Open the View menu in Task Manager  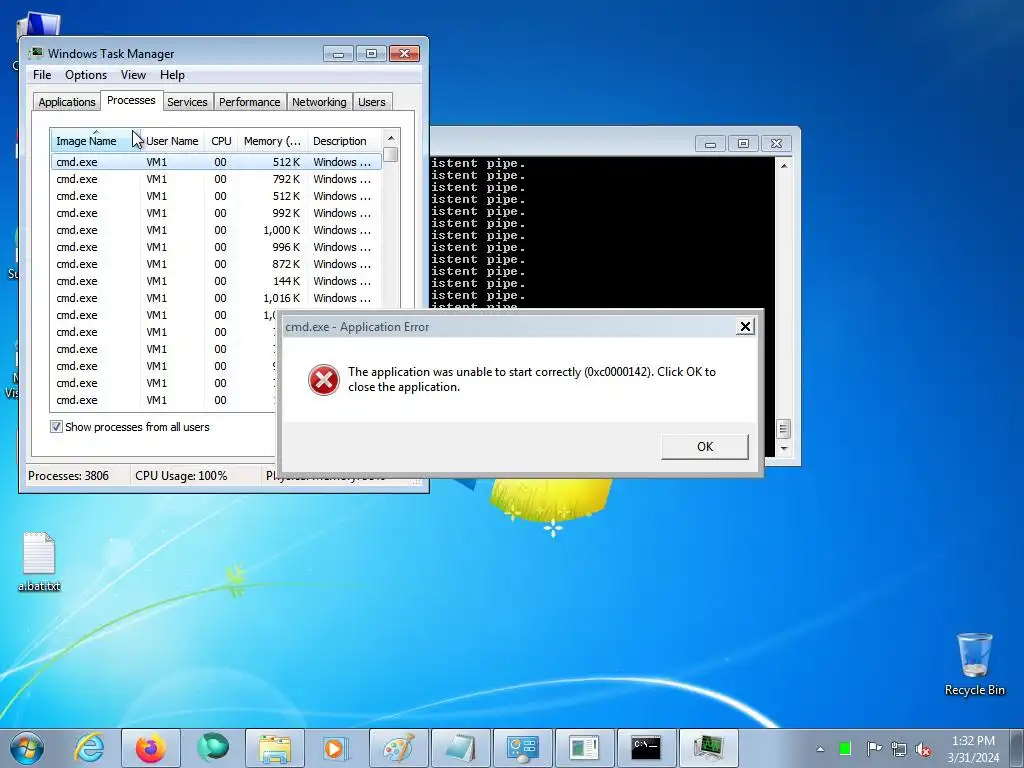[x=133, y=75]
